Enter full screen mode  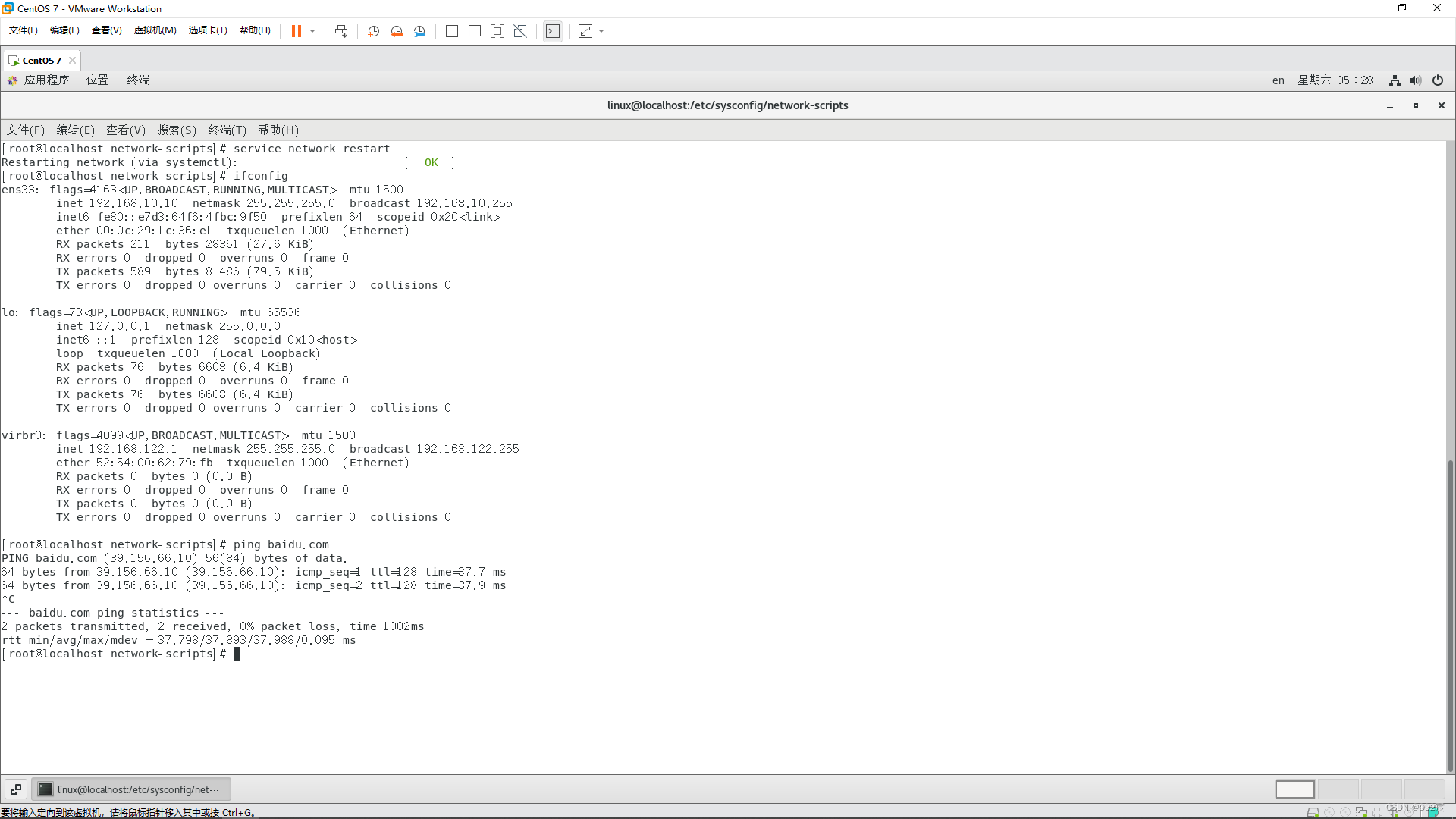click(497, 31)
